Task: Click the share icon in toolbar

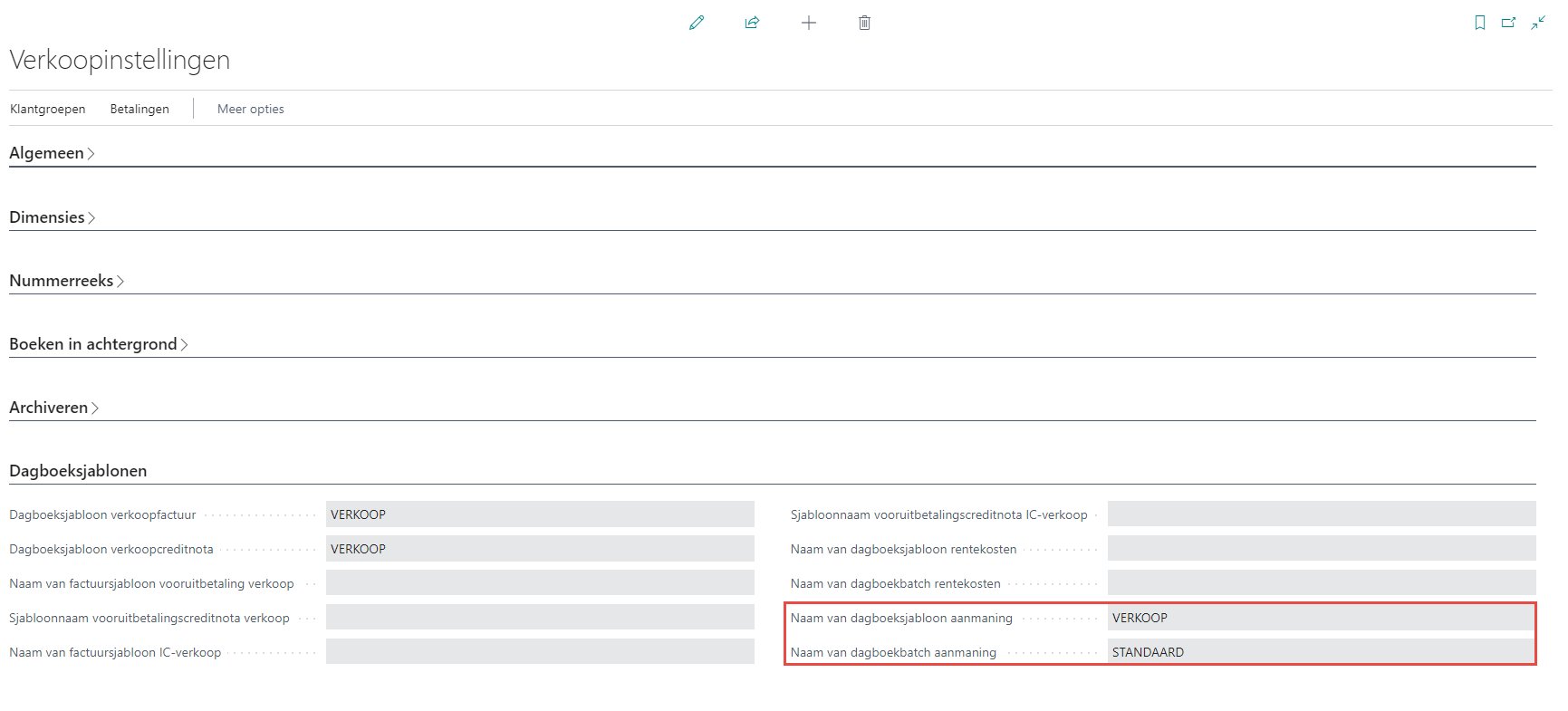Action: point(752,23)
